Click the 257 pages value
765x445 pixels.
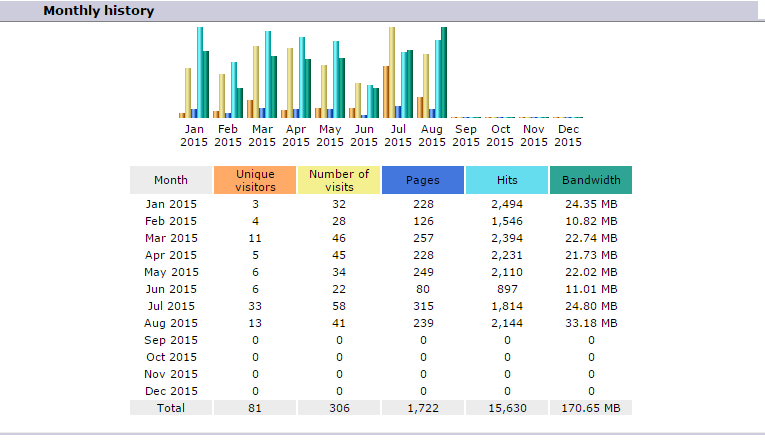pos(423,238)
